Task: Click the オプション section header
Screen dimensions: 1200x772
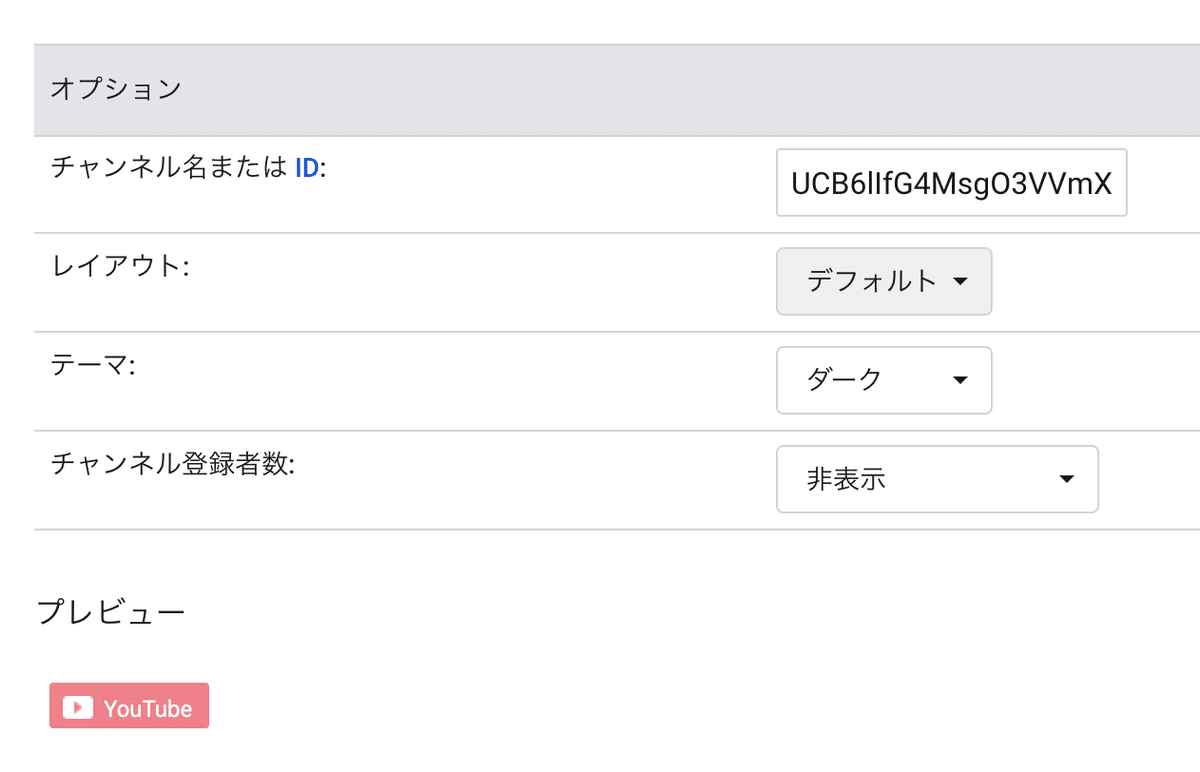Action: (117, 89)
